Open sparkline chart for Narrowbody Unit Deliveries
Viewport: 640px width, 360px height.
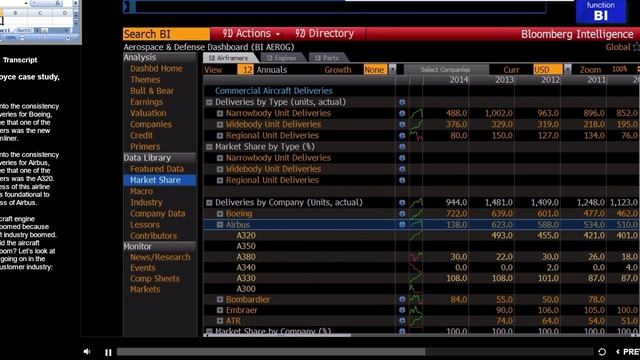416,113
